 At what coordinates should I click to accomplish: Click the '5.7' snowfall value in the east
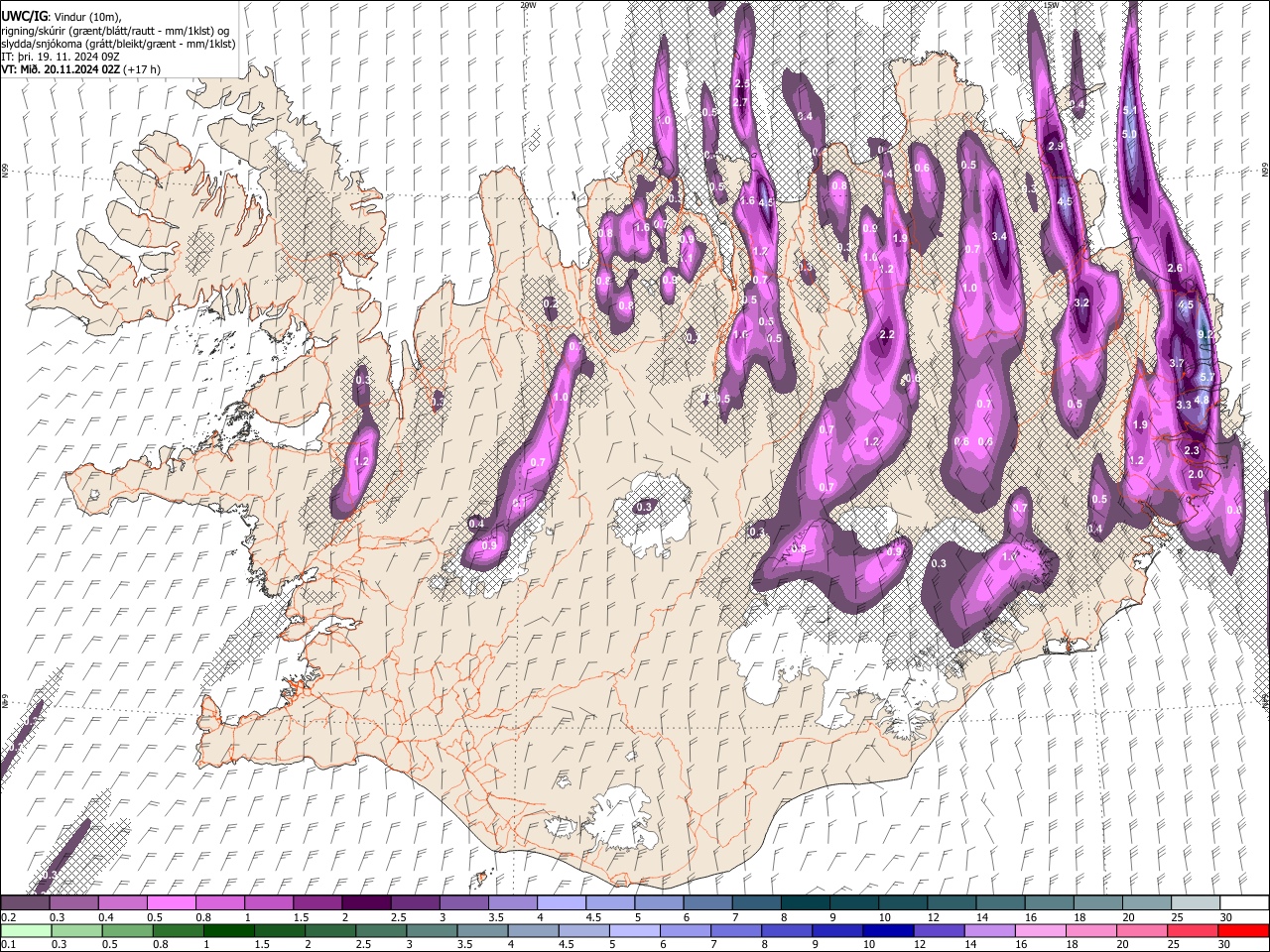pos(1207,378)
